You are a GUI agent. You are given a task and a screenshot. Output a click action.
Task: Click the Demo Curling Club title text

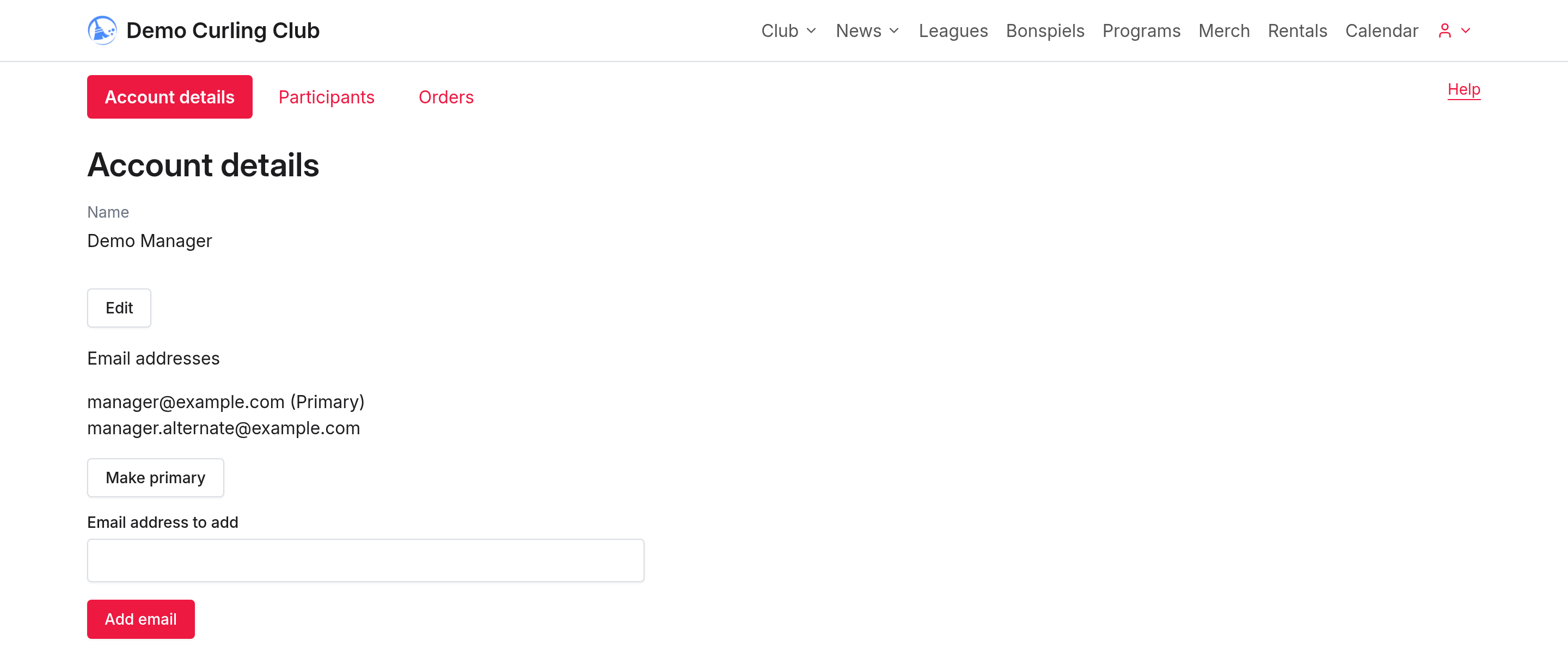(223, 30)
